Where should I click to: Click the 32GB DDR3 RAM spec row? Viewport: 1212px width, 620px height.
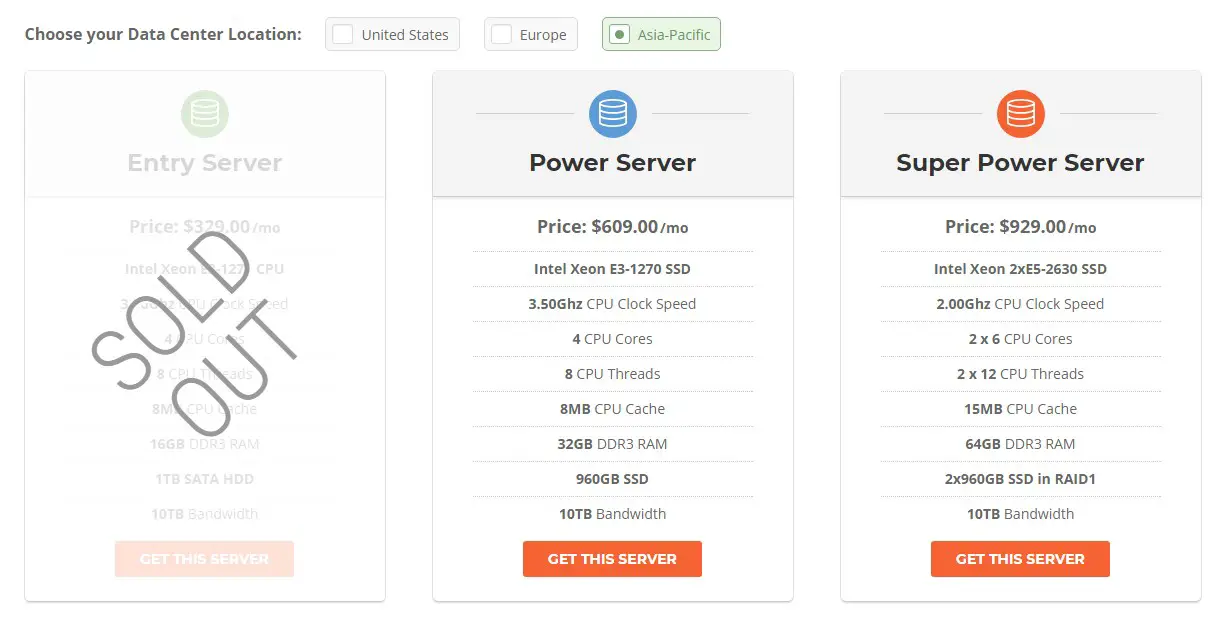point(613,444)
